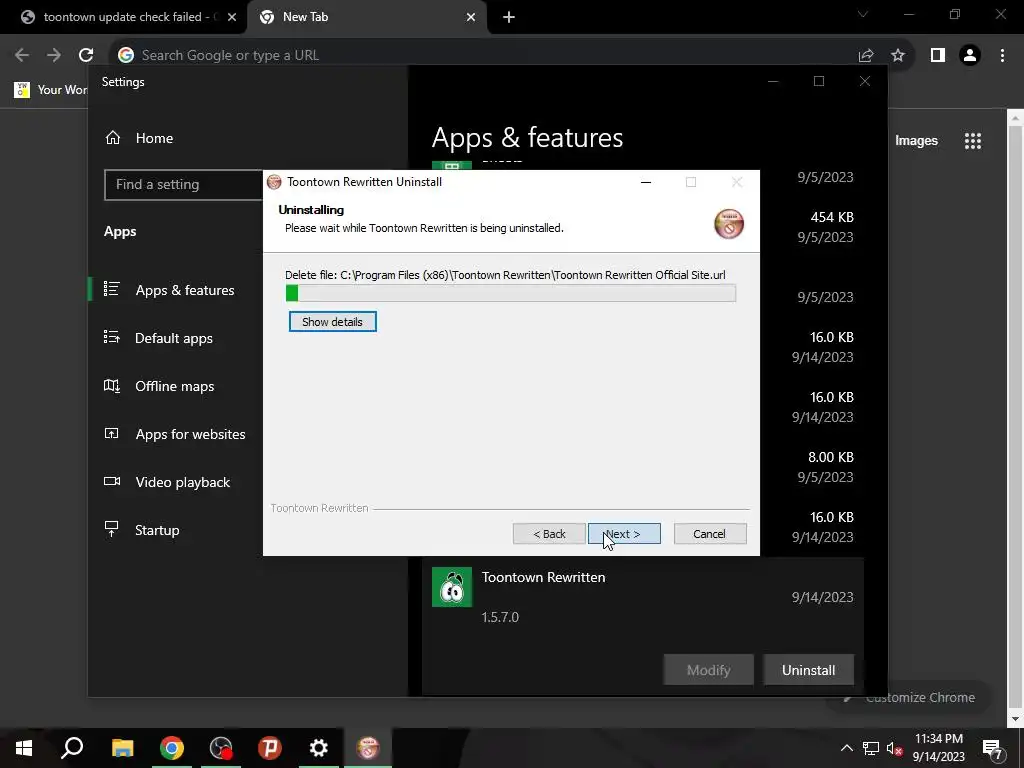Open the notification center in the taskbar

pos(992,748)
